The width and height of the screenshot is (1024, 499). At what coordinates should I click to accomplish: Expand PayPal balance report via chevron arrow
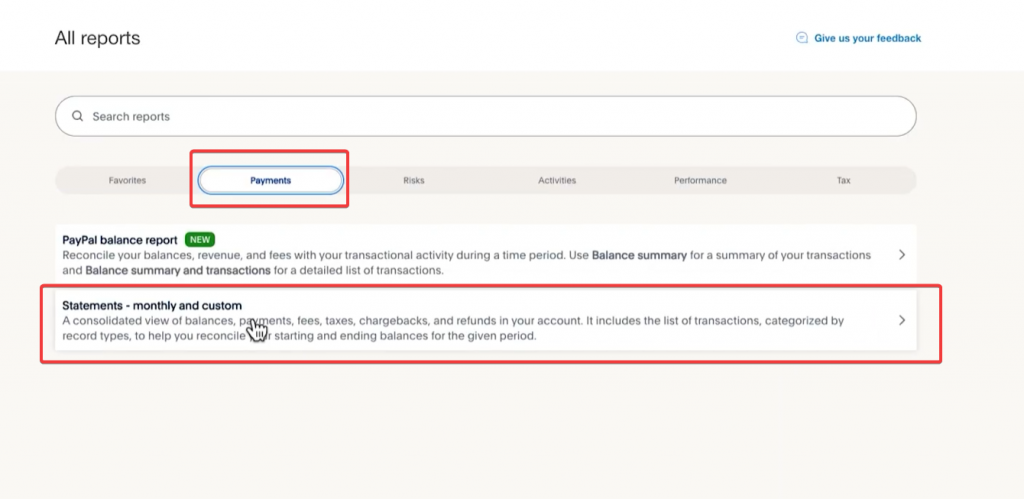(x=901, y=255)
